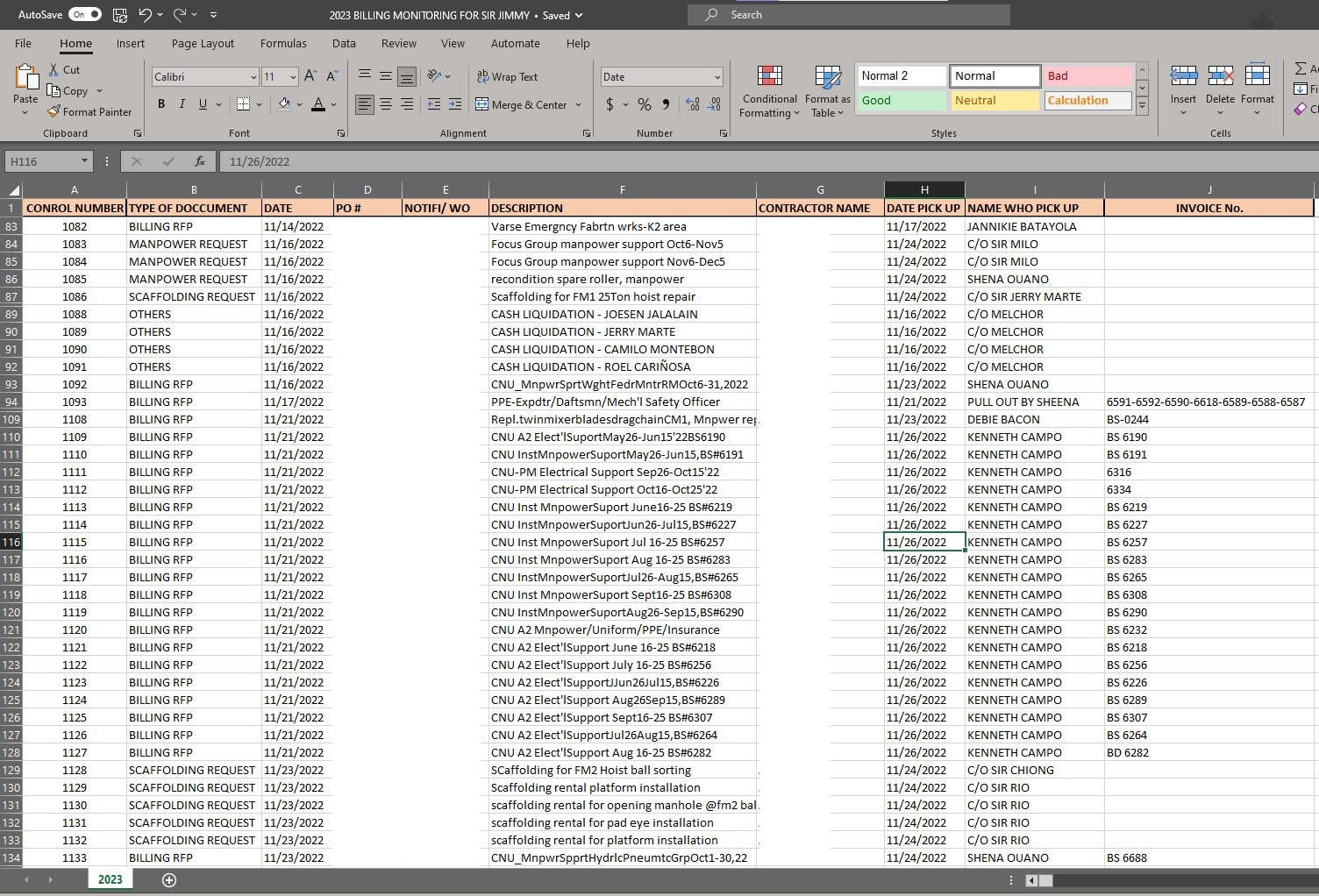Apply the Bad cell style
1319x896 pixels.
1088,75
